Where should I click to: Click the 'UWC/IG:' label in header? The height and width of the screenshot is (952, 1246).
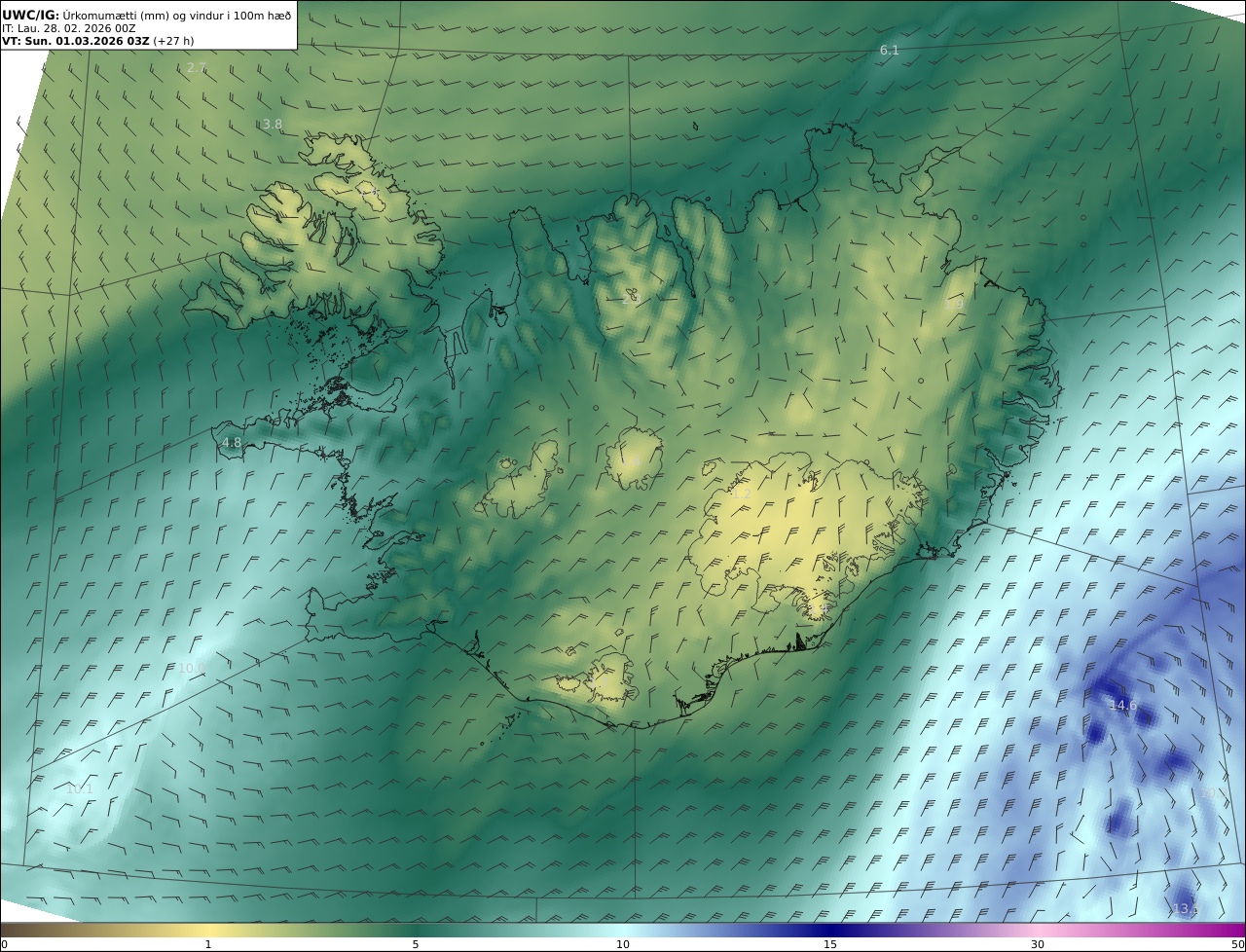point(31,15)
